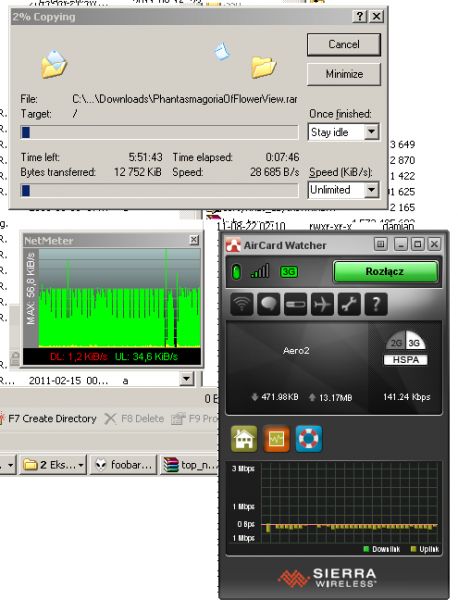Click the USB modem device icon
Screen dimensions: 458x600
point(295,305)
